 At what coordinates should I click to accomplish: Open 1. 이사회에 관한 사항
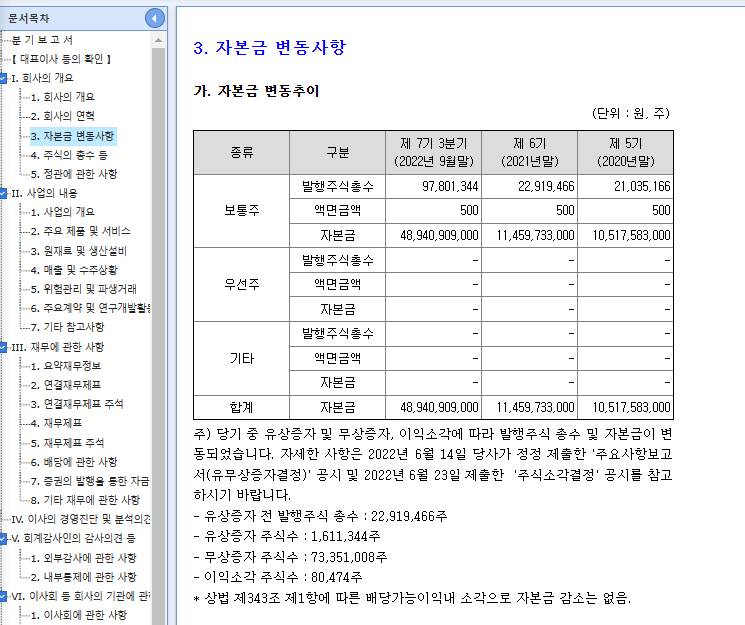[x=79, y=615]
